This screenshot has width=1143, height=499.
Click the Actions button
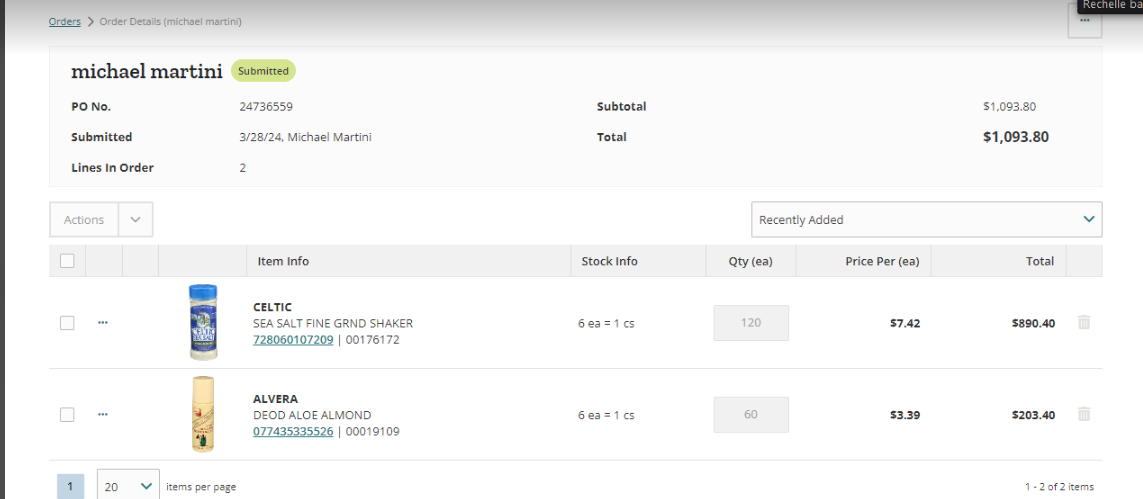pos(84,219)
